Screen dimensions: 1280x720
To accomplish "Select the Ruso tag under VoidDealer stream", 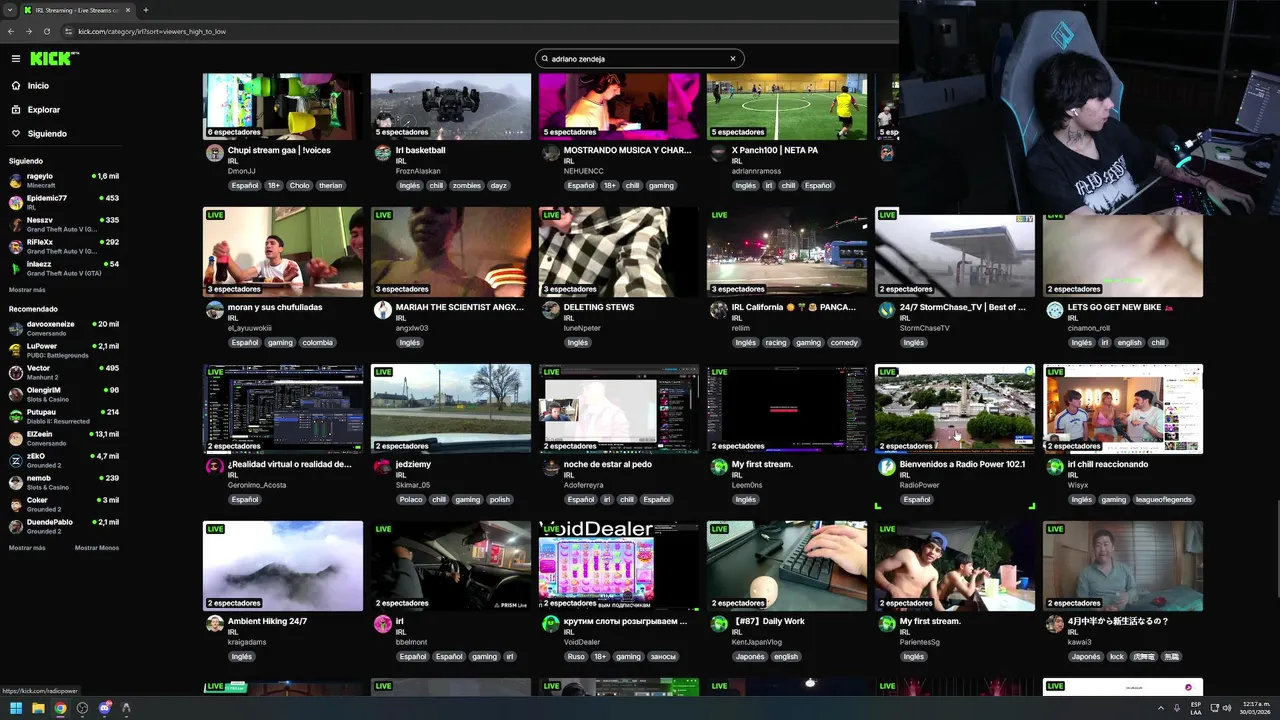I will (x=576, y=657).
